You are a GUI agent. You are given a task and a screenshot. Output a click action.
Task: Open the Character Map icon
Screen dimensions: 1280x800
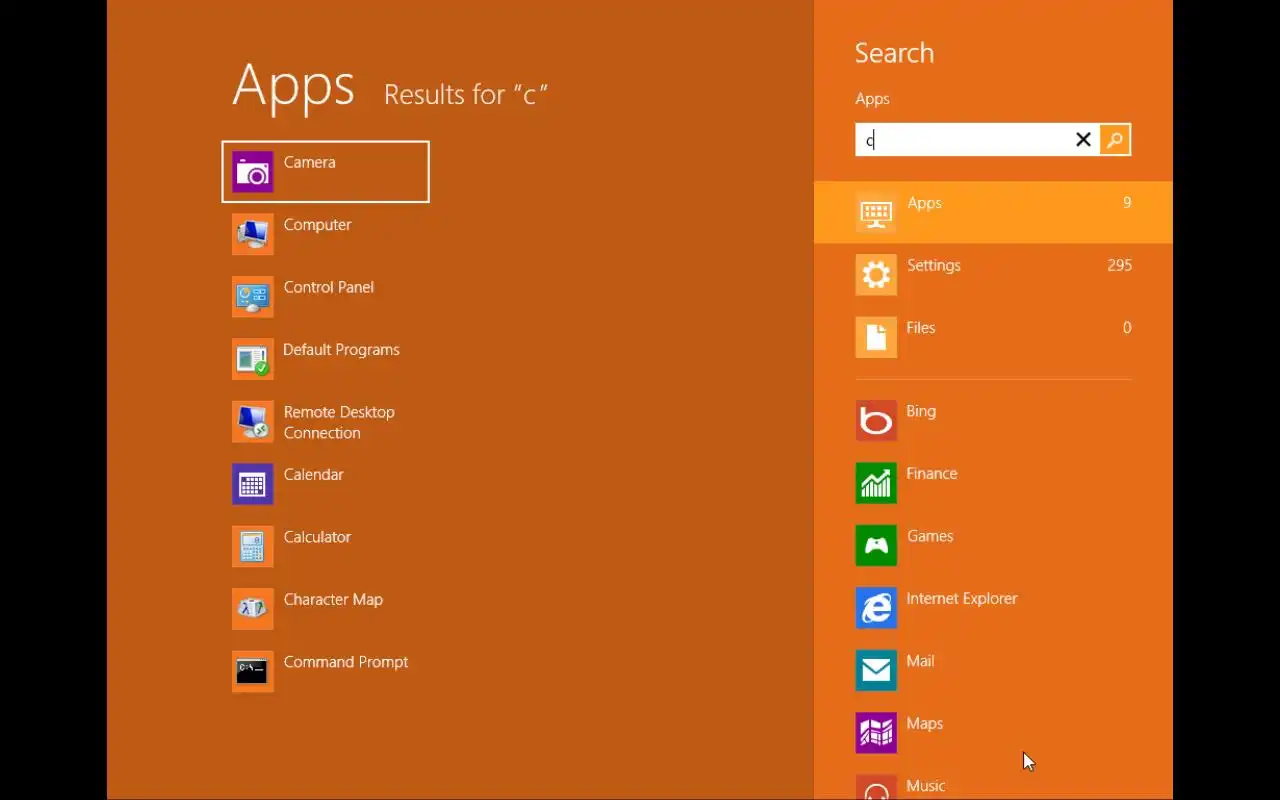coord(253,609)
